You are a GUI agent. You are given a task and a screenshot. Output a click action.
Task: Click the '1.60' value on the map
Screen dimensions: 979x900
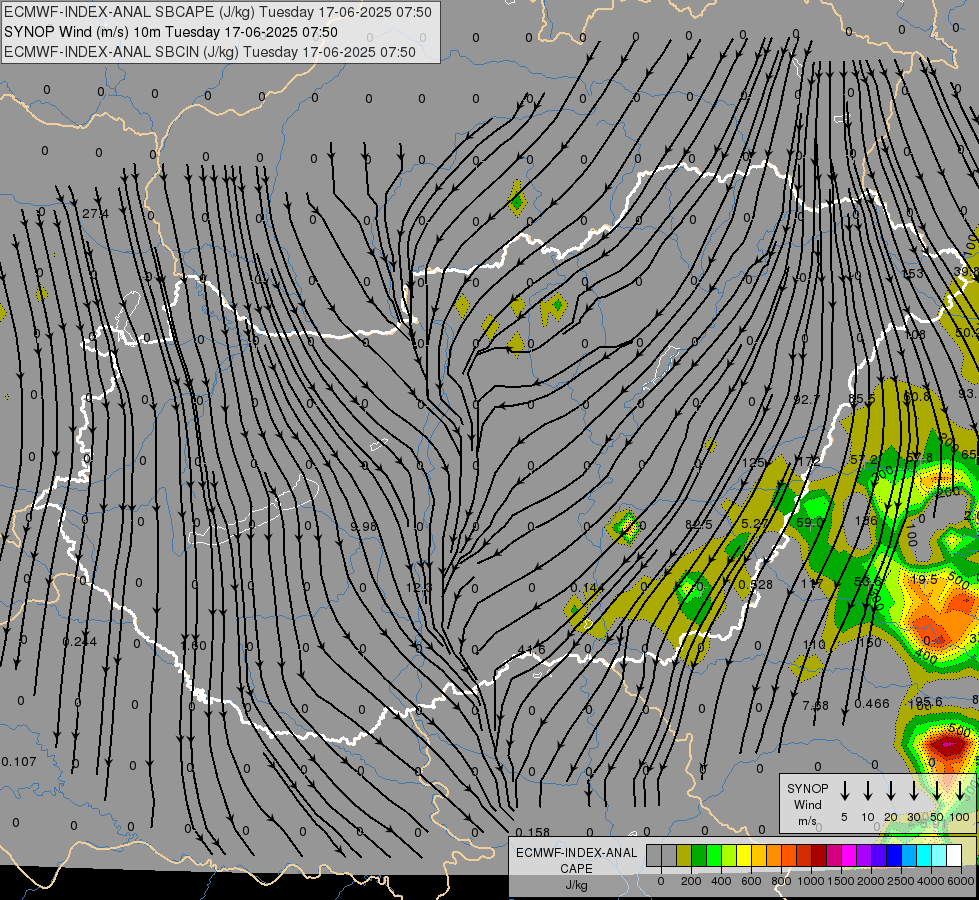(194, 645)
